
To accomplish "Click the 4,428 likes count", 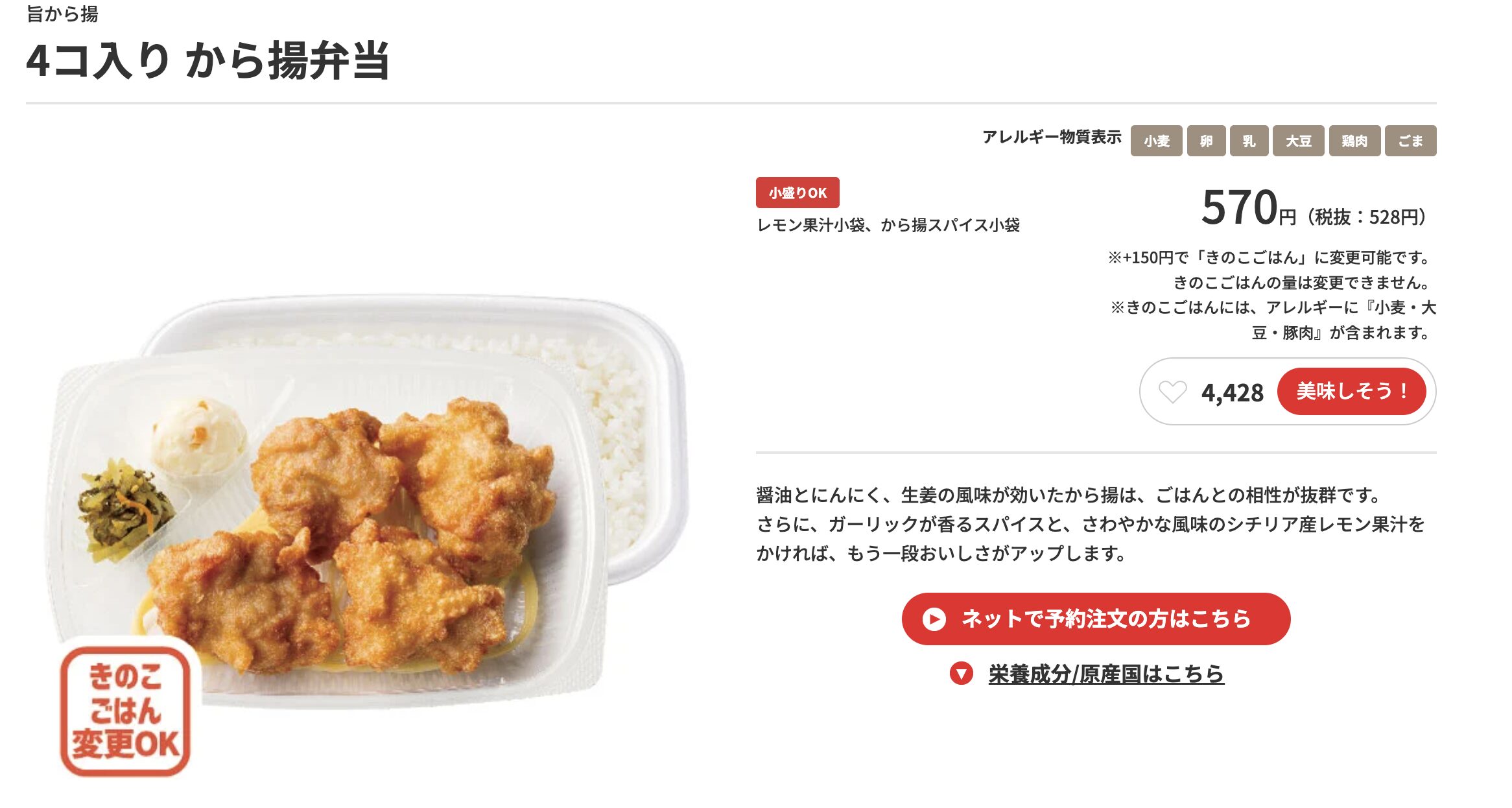I will pyautogui.click(x=1232, y=392).
